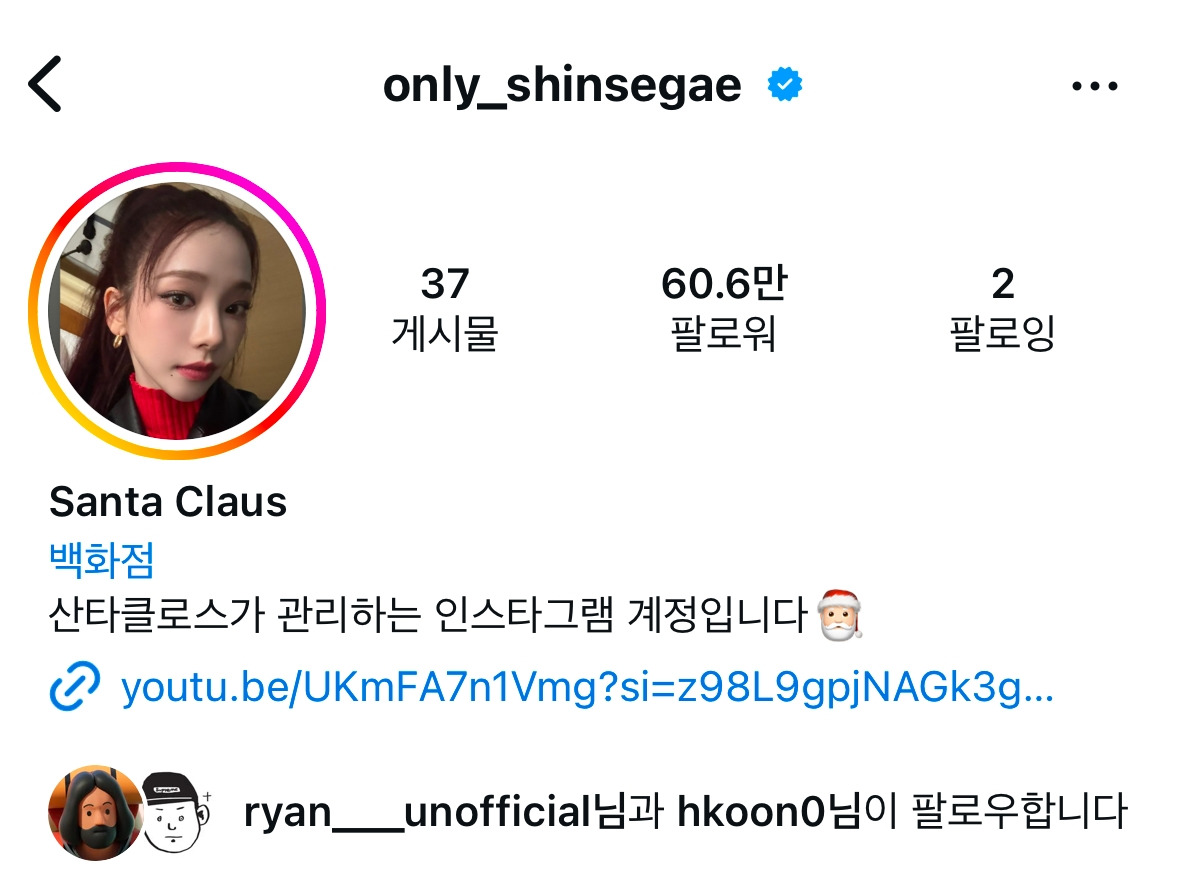Open the youtu.be link in bio
This screenshot has width=1179, height=876.
point(587,687)
